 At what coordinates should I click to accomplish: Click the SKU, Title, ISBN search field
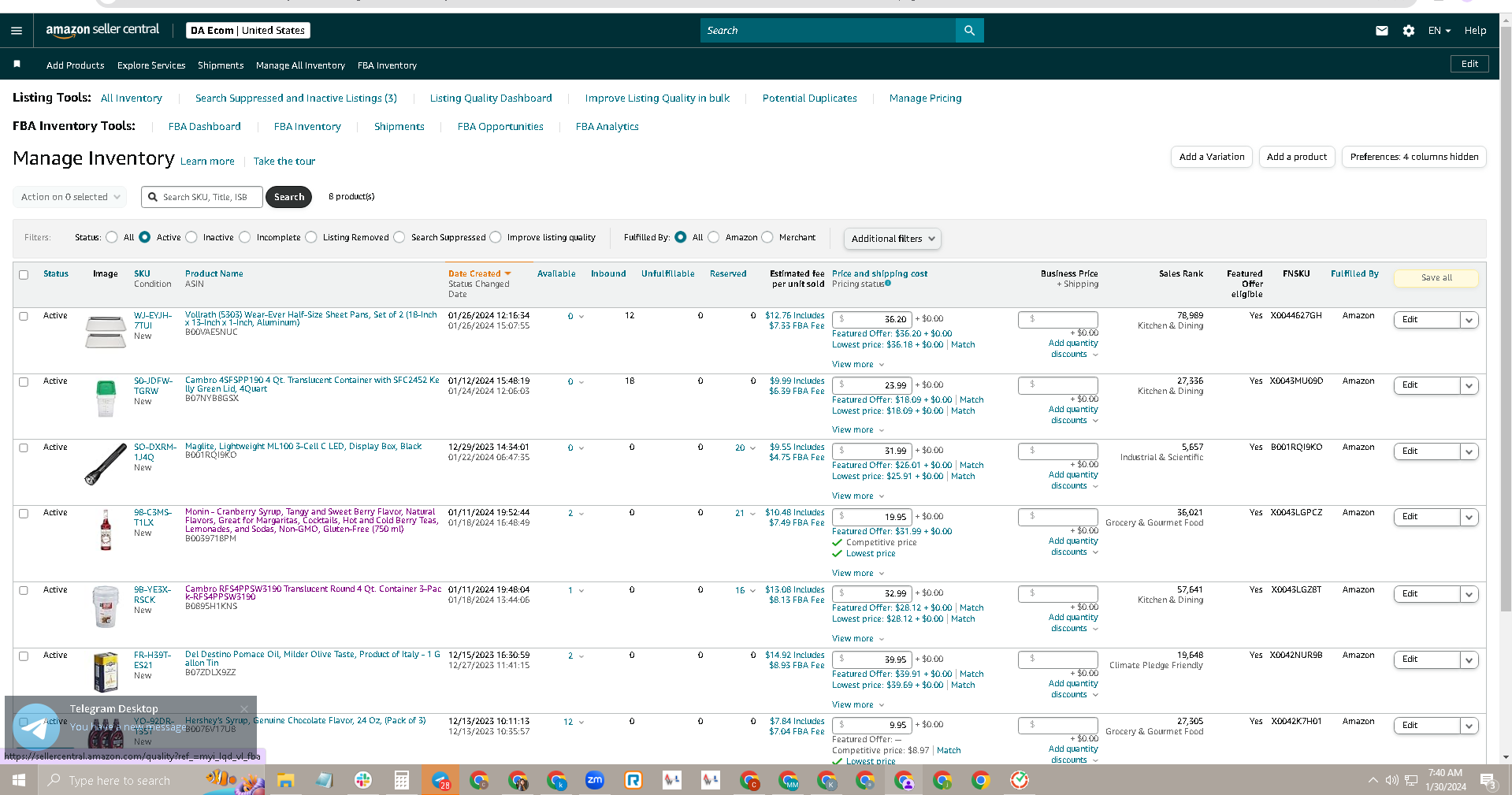click(202, 197)
